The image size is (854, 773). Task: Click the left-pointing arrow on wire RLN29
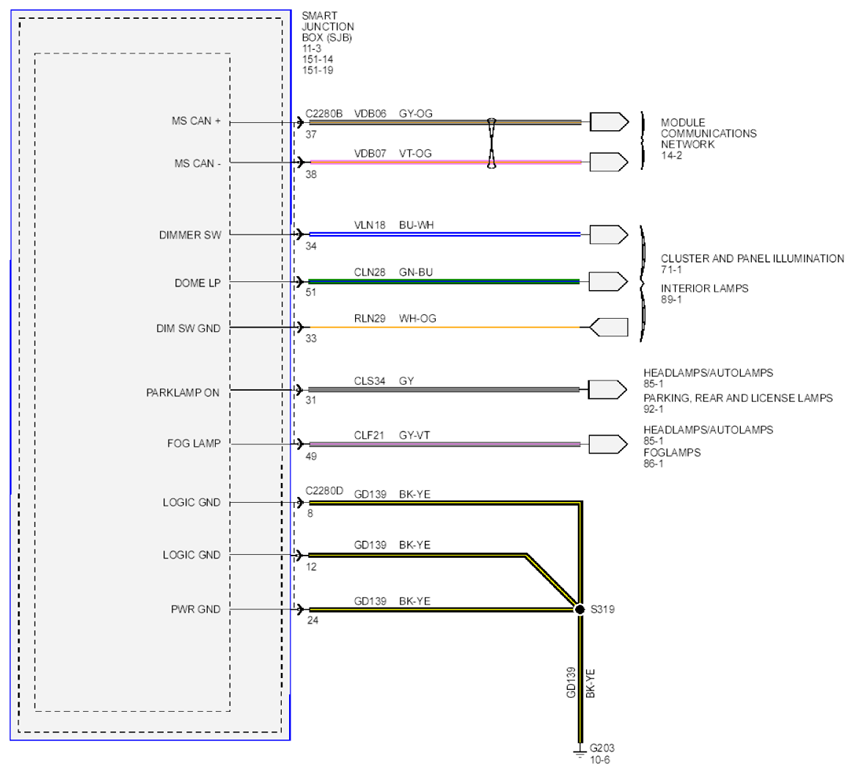[609, 327]
